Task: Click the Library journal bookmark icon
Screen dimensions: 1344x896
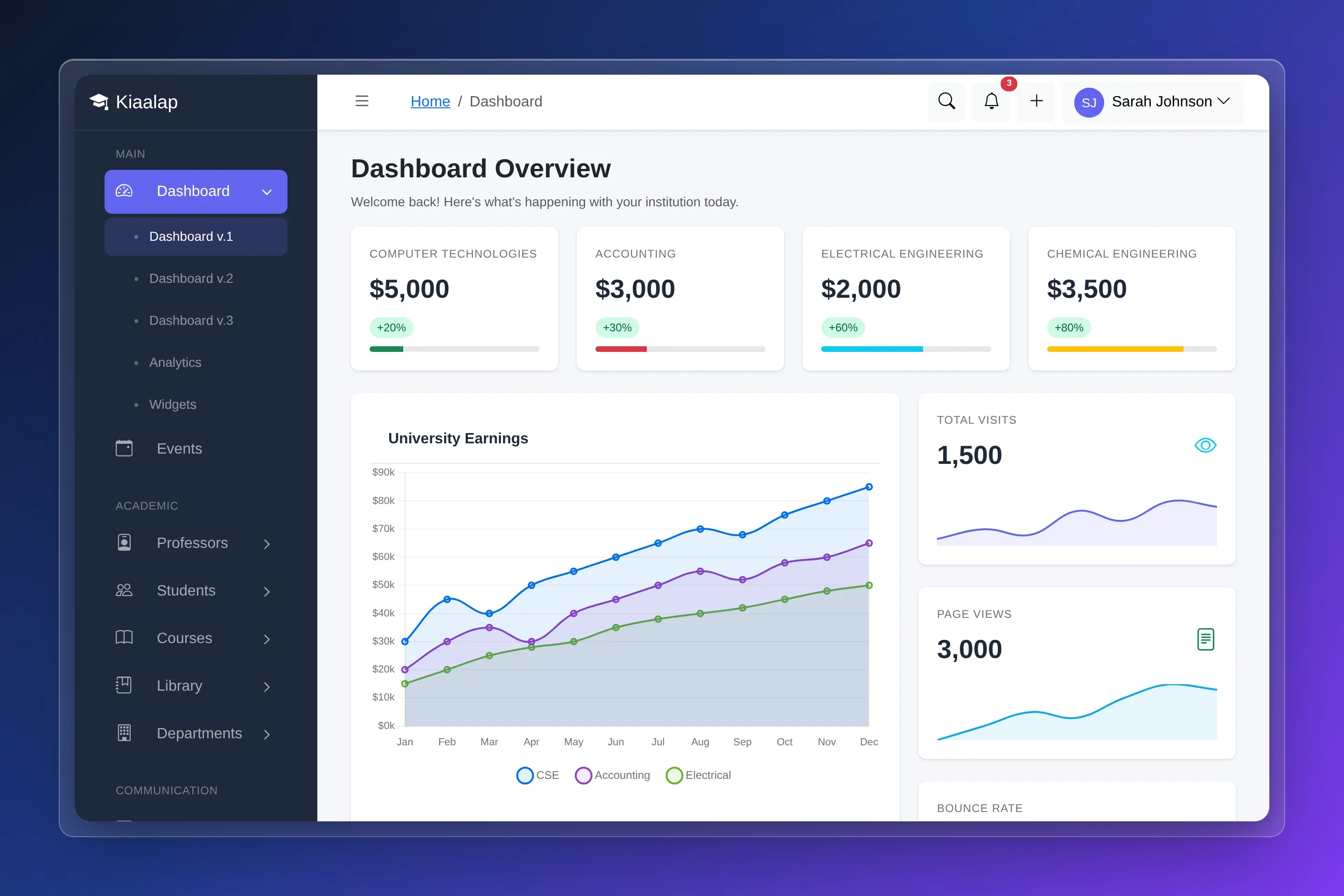Action: (x=124, y=685)
